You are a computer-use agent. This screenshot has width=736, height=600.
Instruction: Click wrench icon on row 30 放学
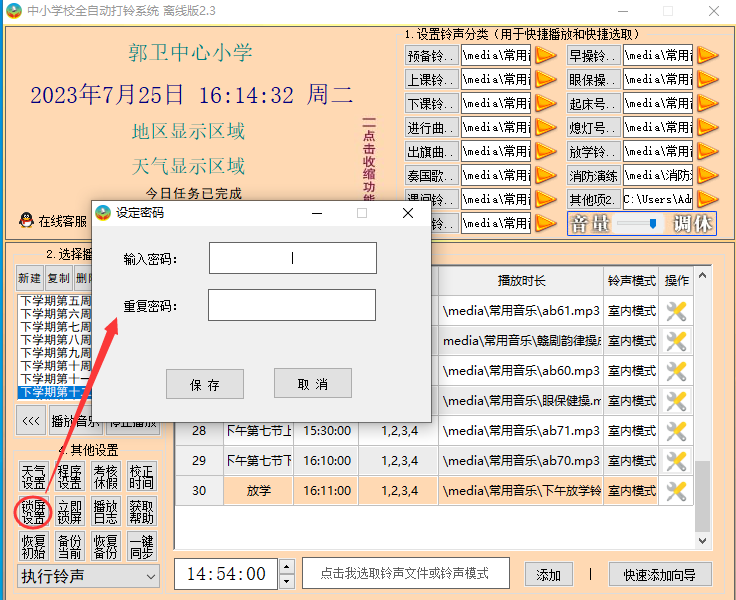[676, 491]
